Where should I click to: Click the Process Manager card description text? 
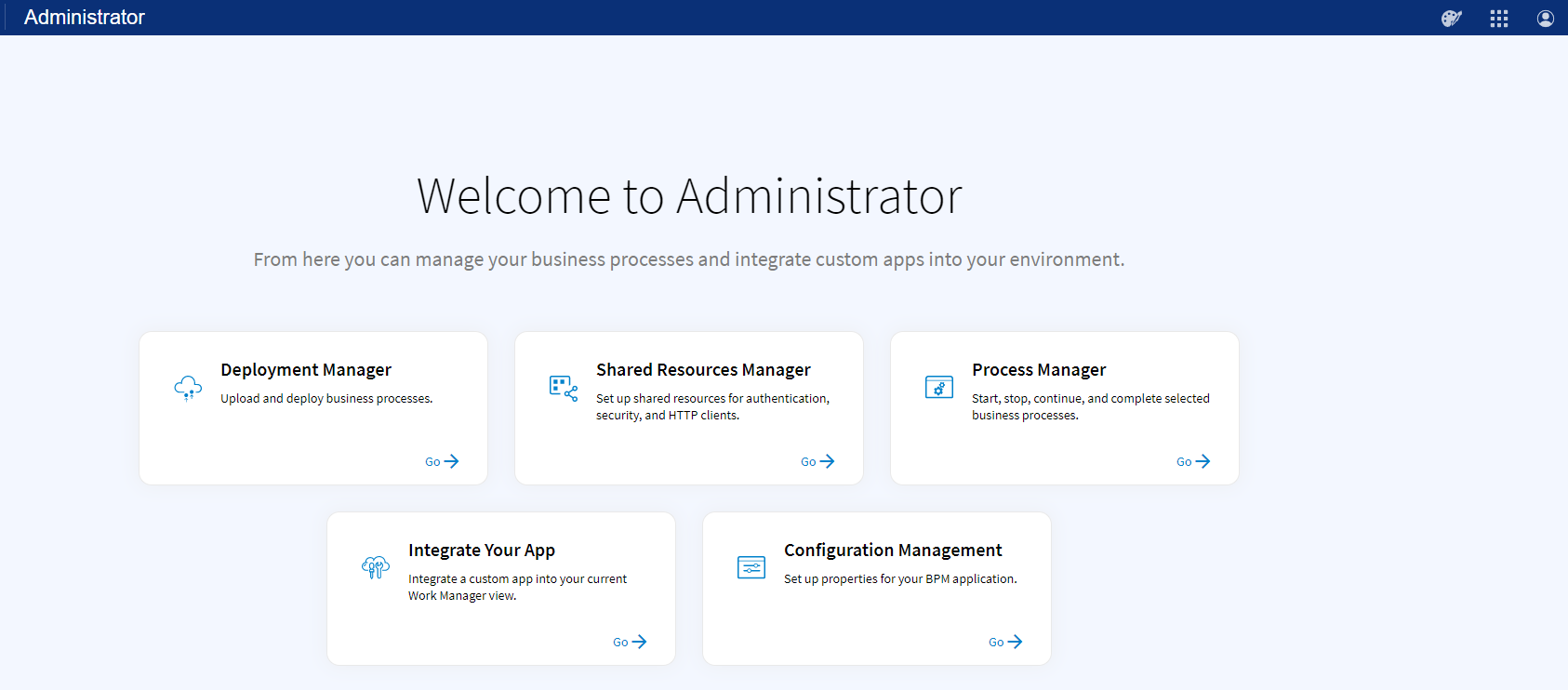[1090, 406]
